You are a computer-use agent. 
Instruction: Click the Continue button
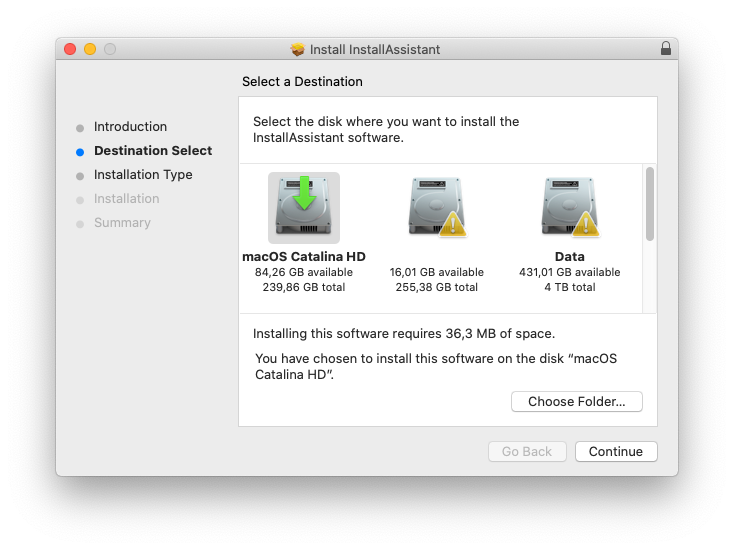click(x=616, y=451)
